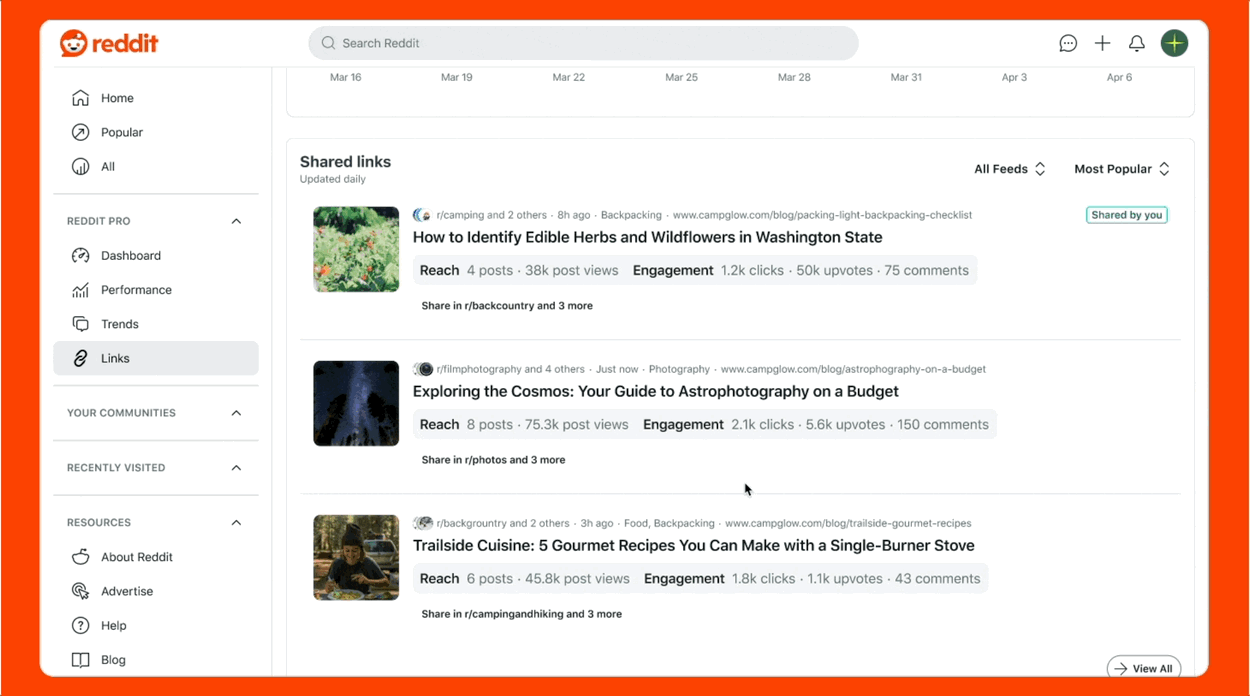The width and height of the screenshot is (1250, 696).
Task: Click the Blog book icon
Action: click(81, 660)
